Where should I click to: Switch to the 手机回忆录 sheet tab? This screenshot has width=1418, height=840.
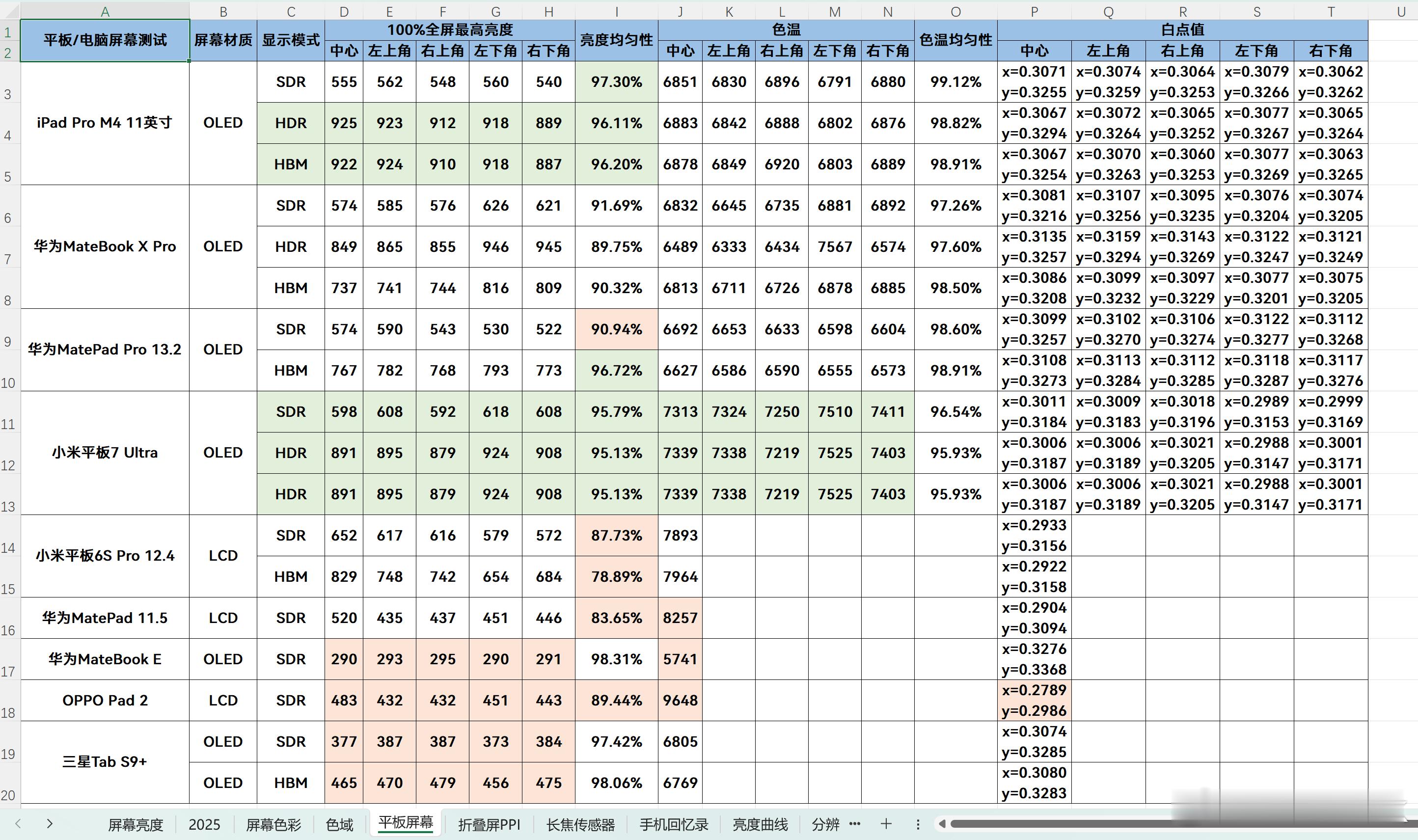coord(674,825)
